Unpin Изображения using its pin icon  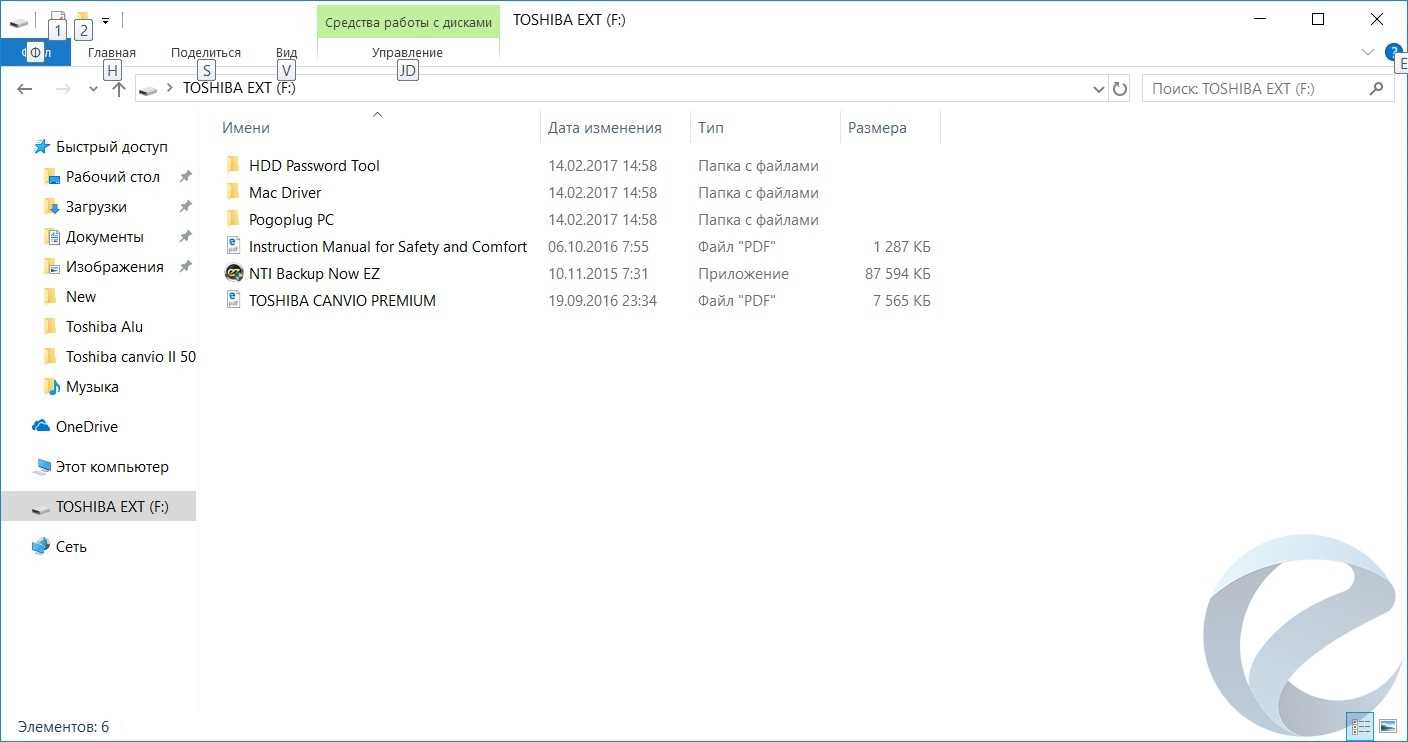[185, 267]
